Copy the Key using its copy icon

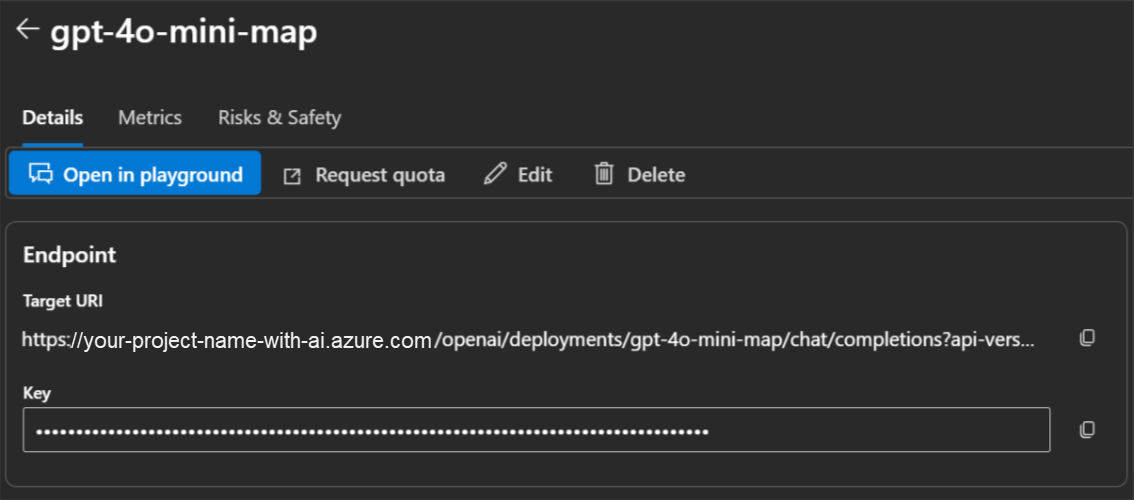point(1087,429)
